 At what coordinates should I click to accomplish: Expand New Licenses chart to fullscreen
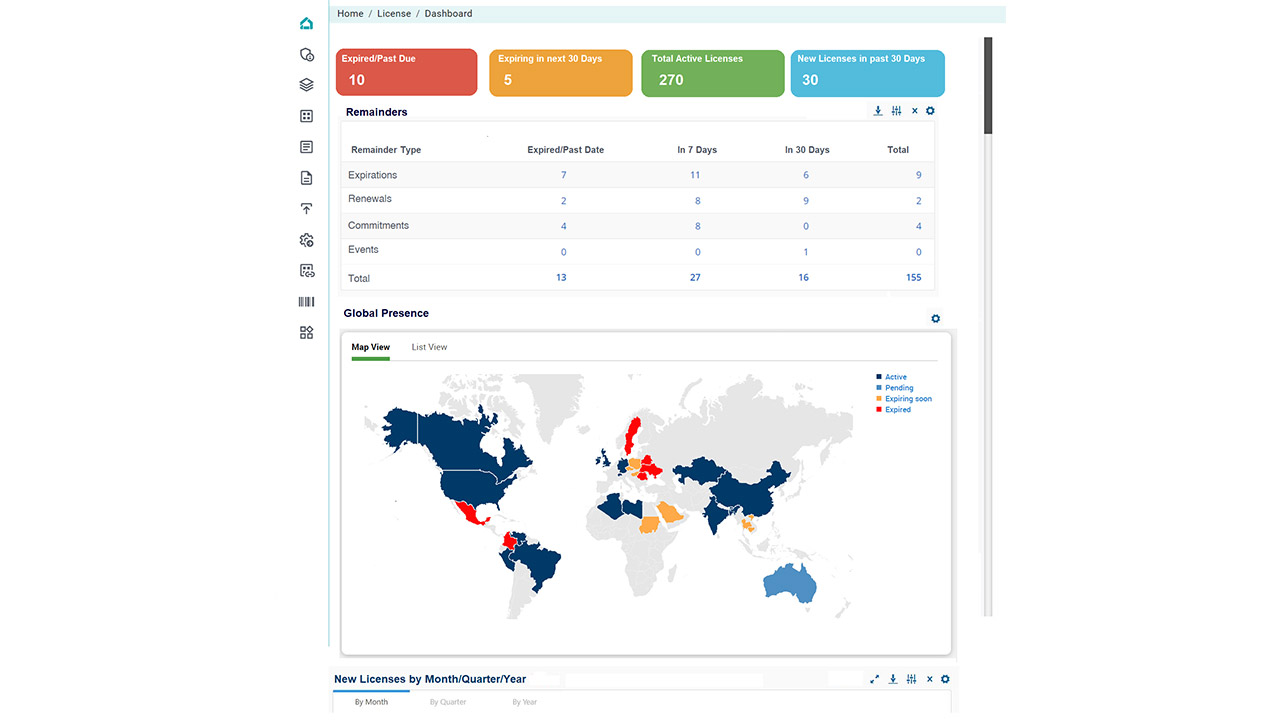[x=875, y=679]
